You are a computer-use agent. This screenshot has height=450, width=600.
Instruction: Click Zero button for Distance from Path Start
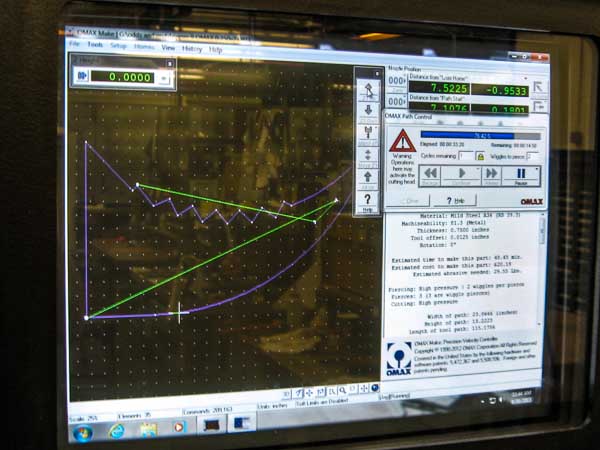point(396,103)
